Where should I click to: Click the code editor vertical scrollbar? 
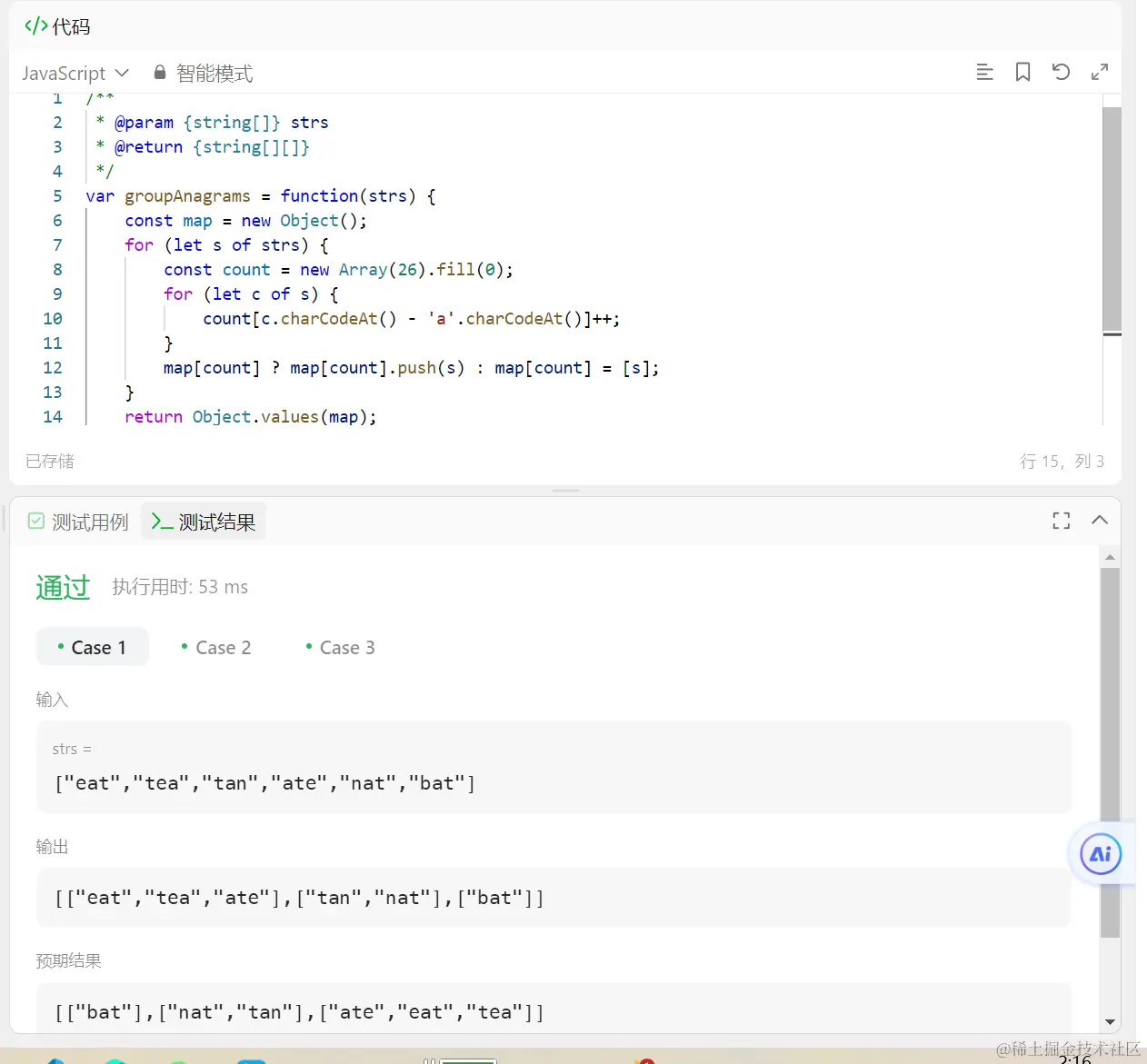1112,218
